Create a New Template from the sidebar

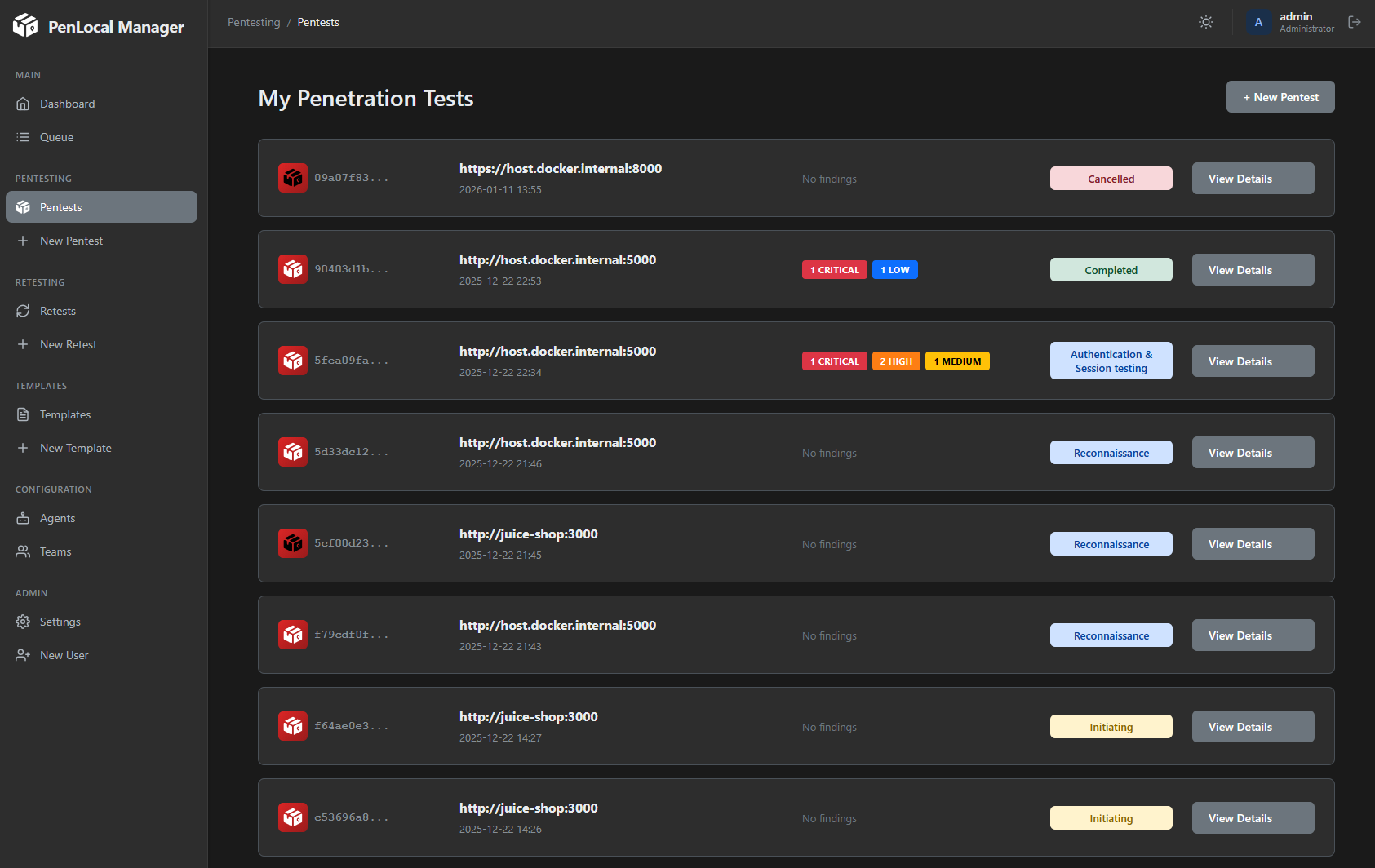[x=75, y=448]
